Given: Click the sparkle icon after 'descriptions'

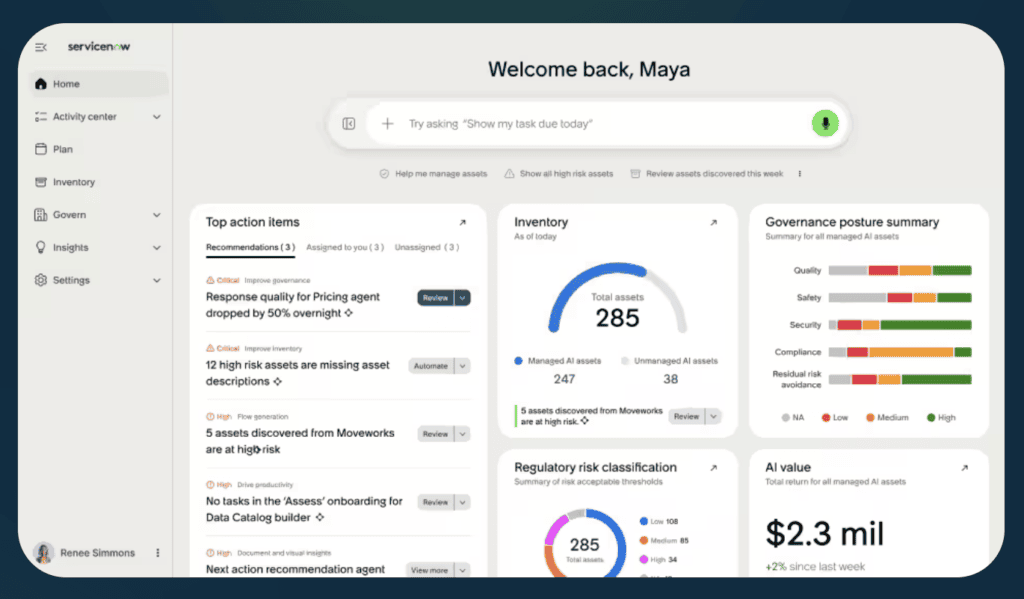Looking at the screenshot, I should tap(278, 381).
